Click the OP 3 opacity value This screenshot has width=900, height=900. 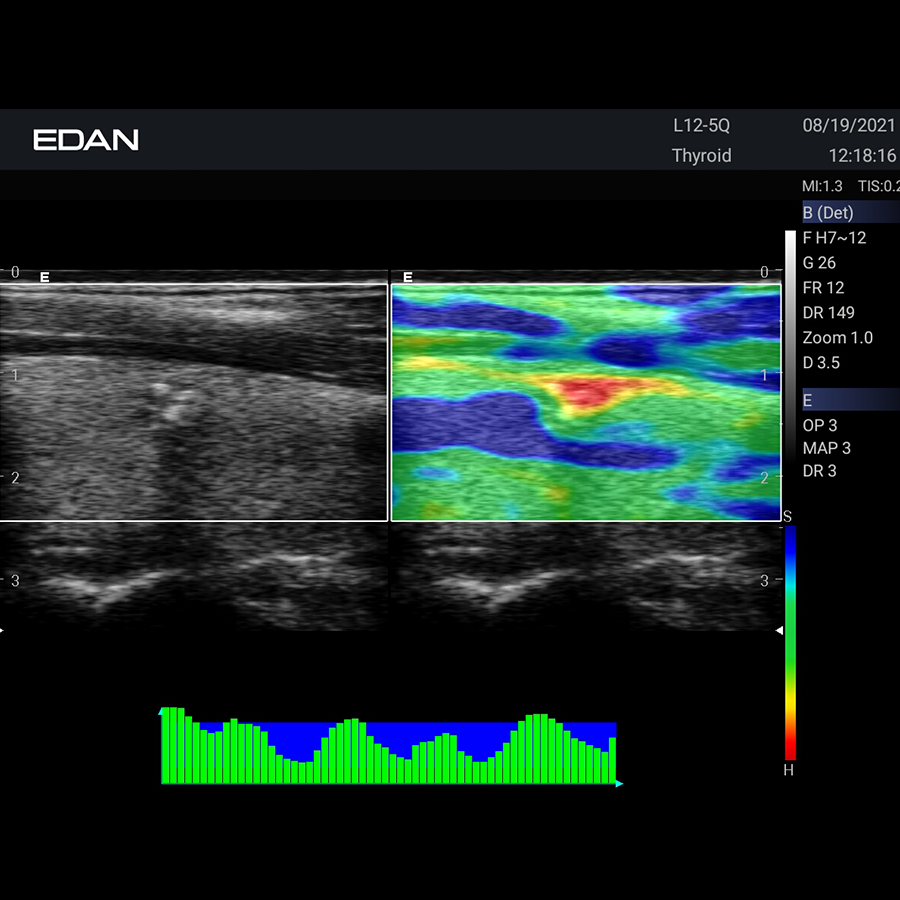(820, 425)
